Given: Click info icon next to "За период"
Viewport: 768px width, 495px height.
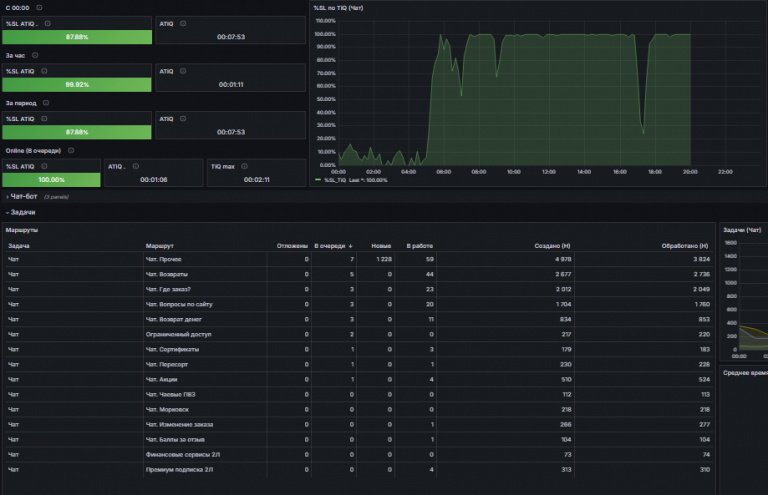Looking at the screenshot, I should (46, 103).
